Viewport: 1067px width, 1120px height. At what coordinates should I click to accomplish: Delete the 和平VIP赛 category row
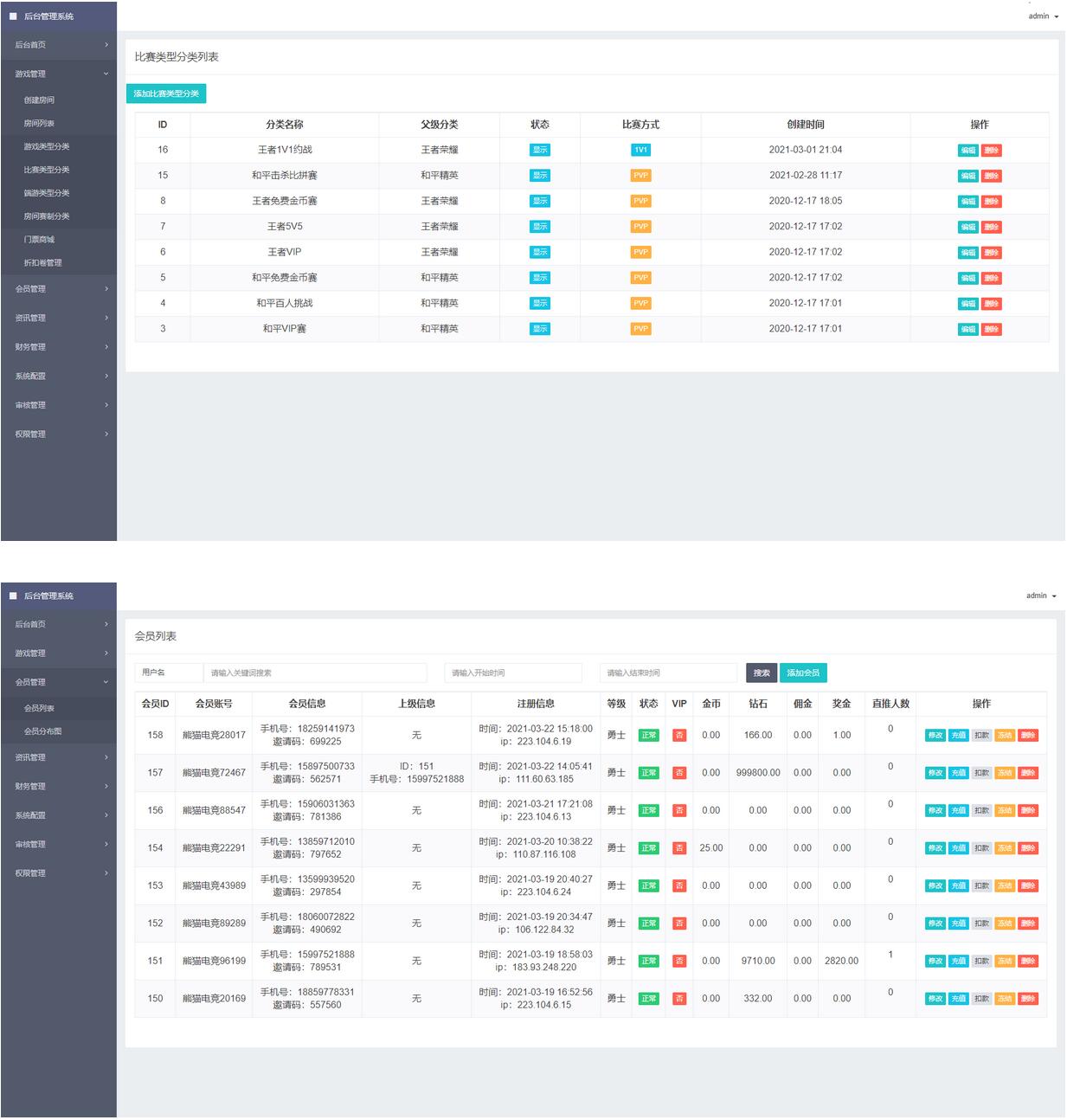pos(991,330)
